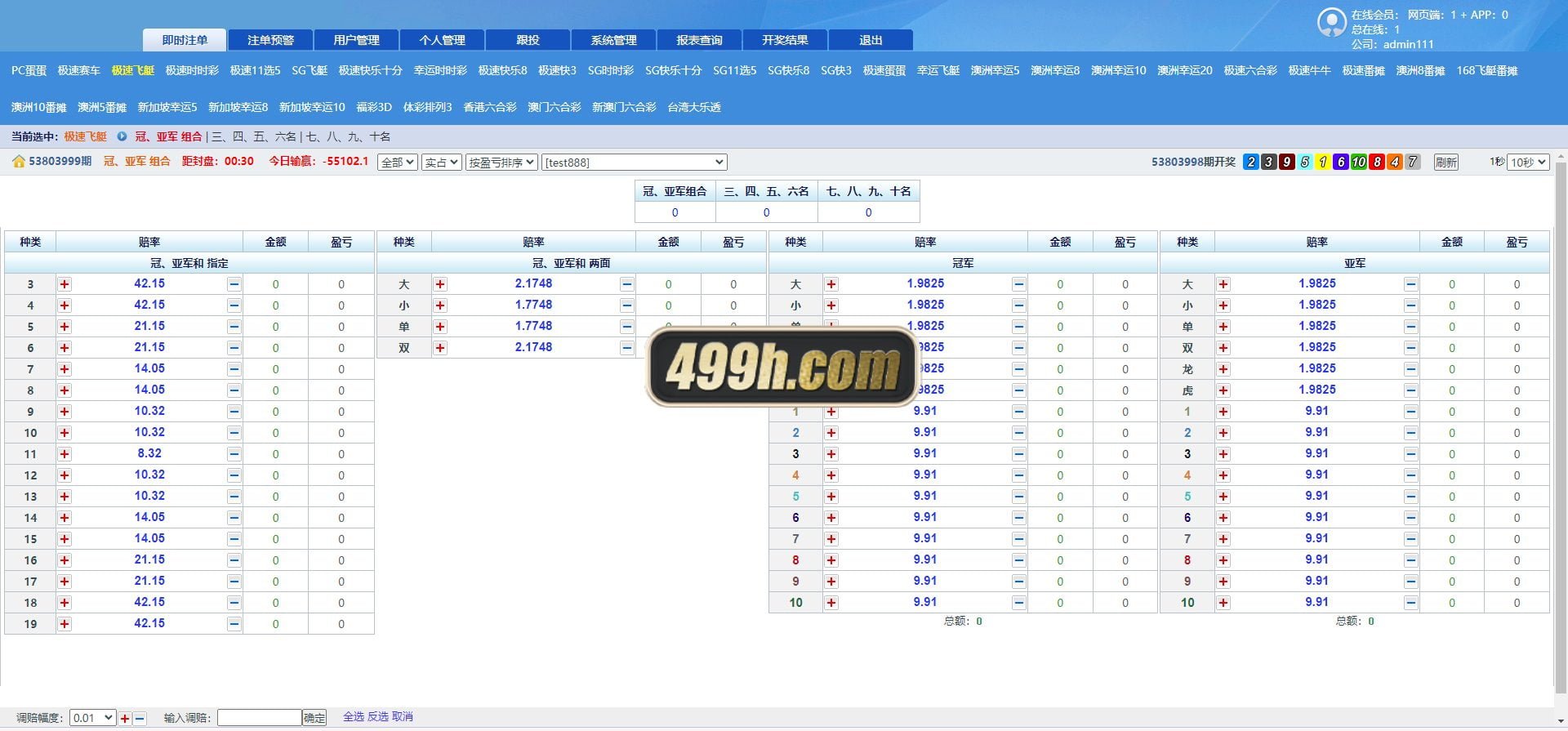Click plus for 亚军 number 5
The width and height of the screenshot is (1568, 731).
tap(1223, 497)
